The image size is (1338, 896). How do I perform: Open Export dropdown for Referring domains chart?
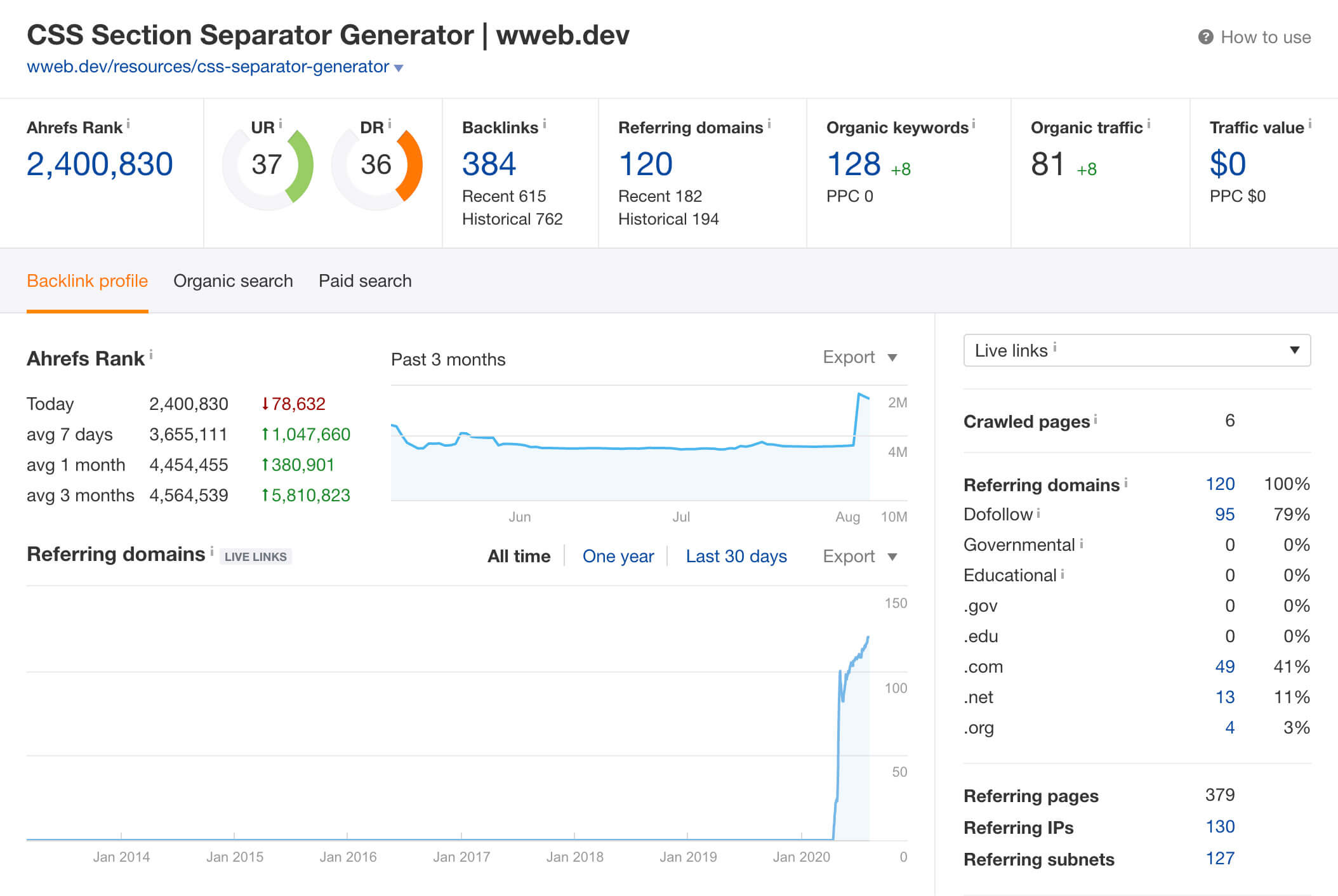pos(860,557)
